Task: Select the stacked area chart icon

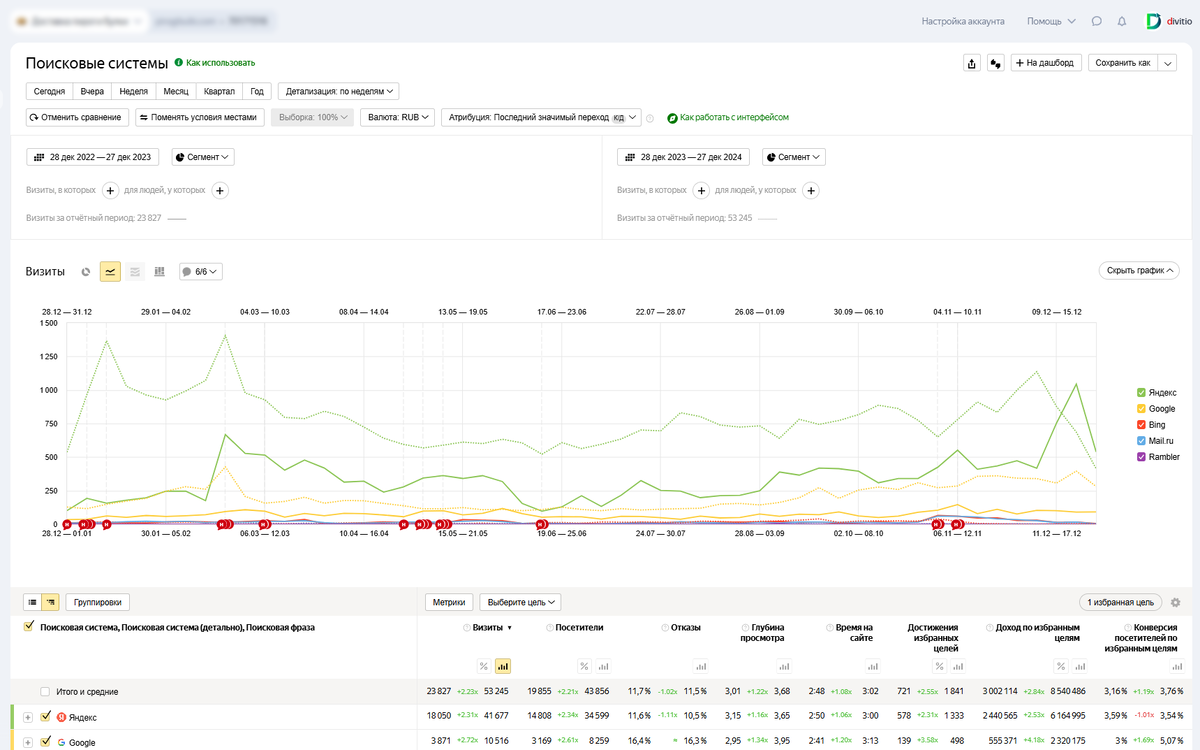Action: pos(135,271)
